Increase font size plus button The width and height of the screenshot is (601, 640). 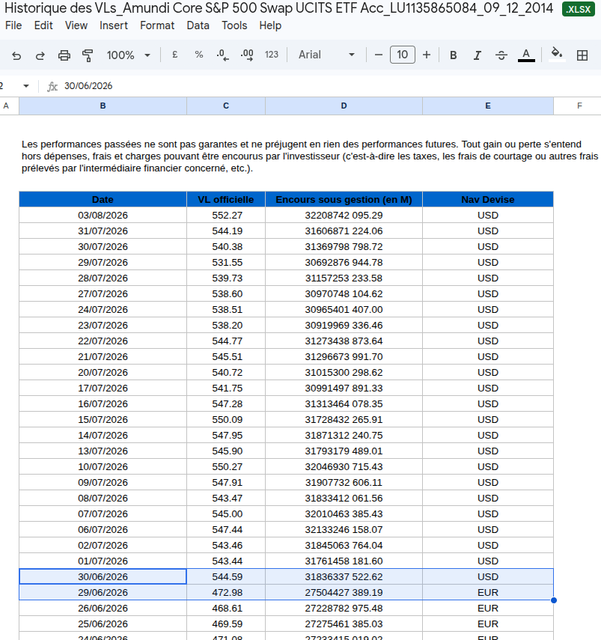[426, 55]
